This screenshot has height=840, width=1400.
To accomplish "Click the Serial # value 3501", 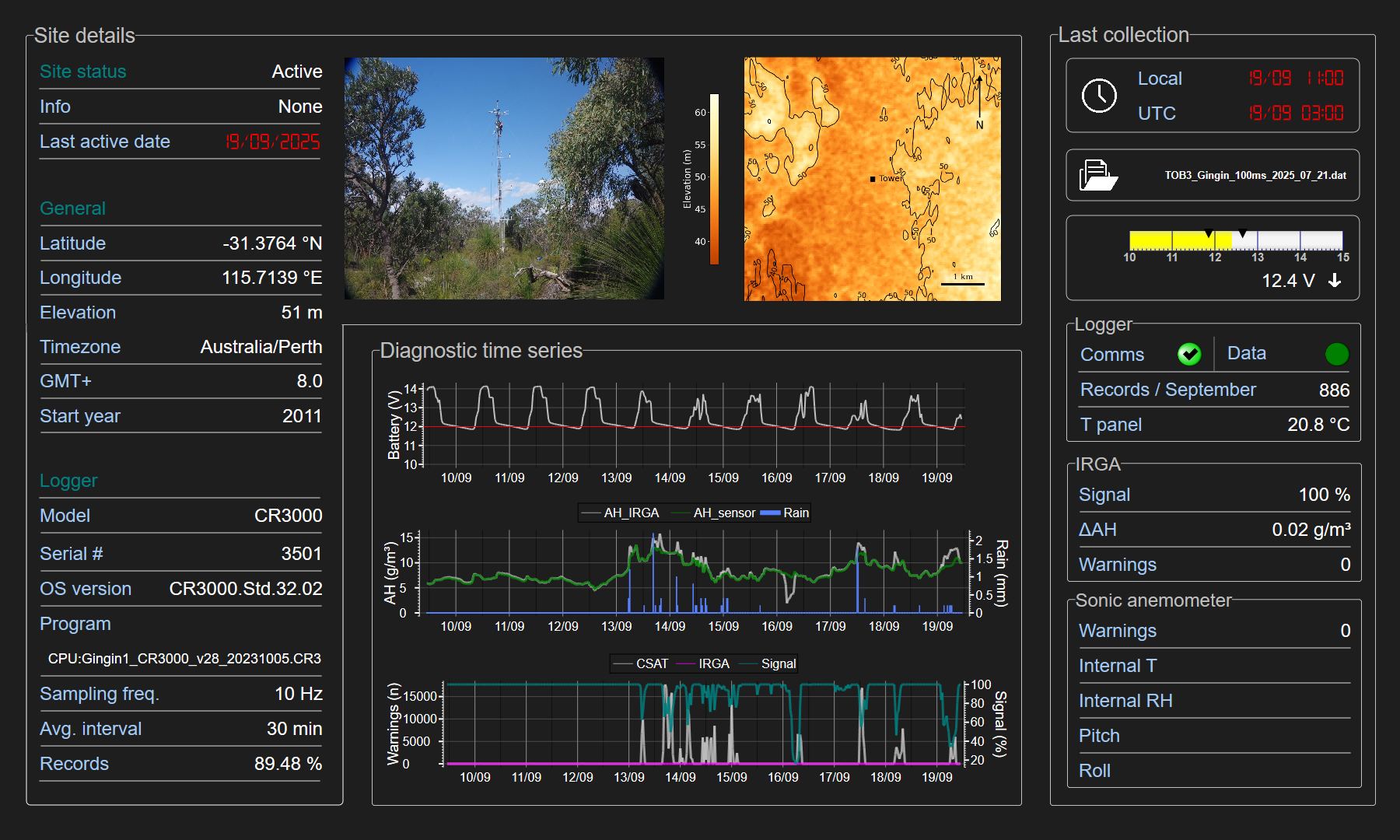I will (302, 554).
